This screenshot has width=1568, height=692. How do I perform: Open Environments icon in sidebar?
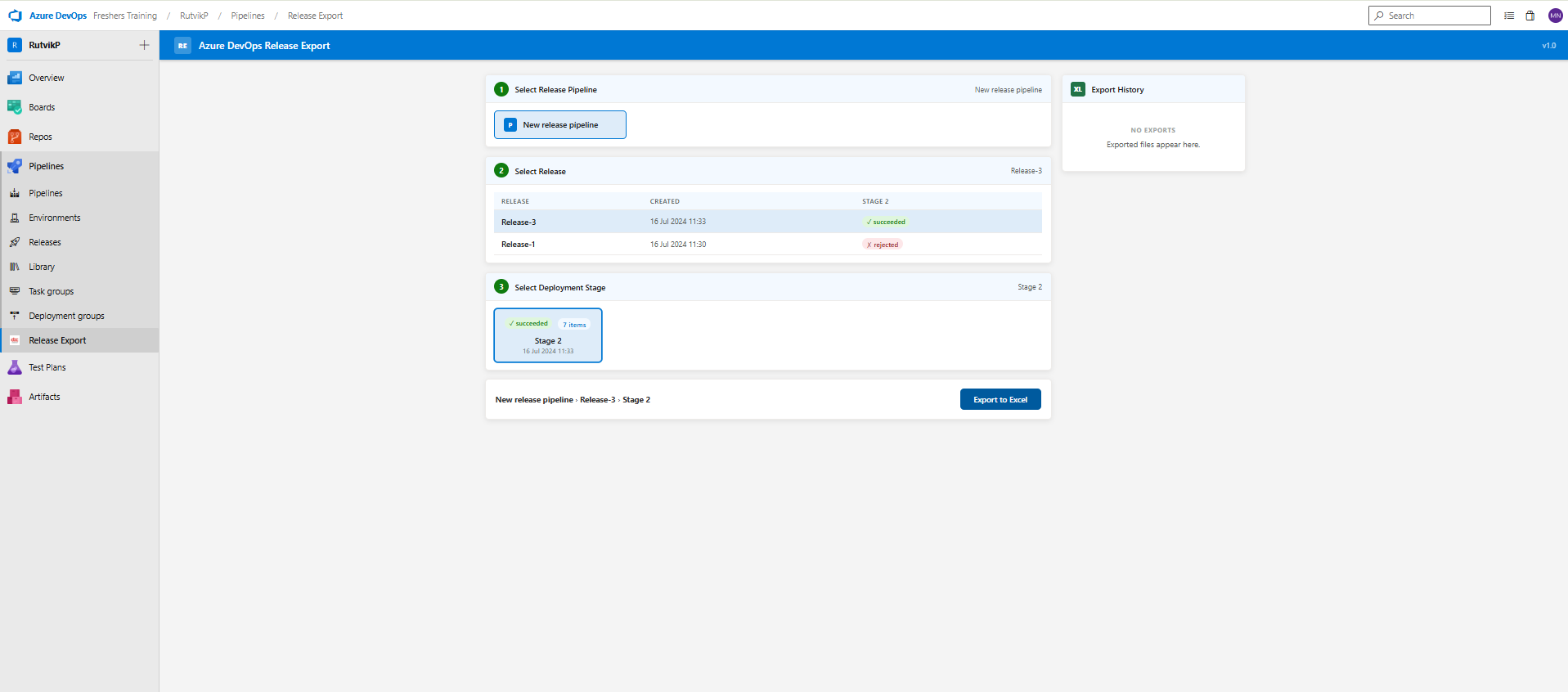[x=15, y=218]
